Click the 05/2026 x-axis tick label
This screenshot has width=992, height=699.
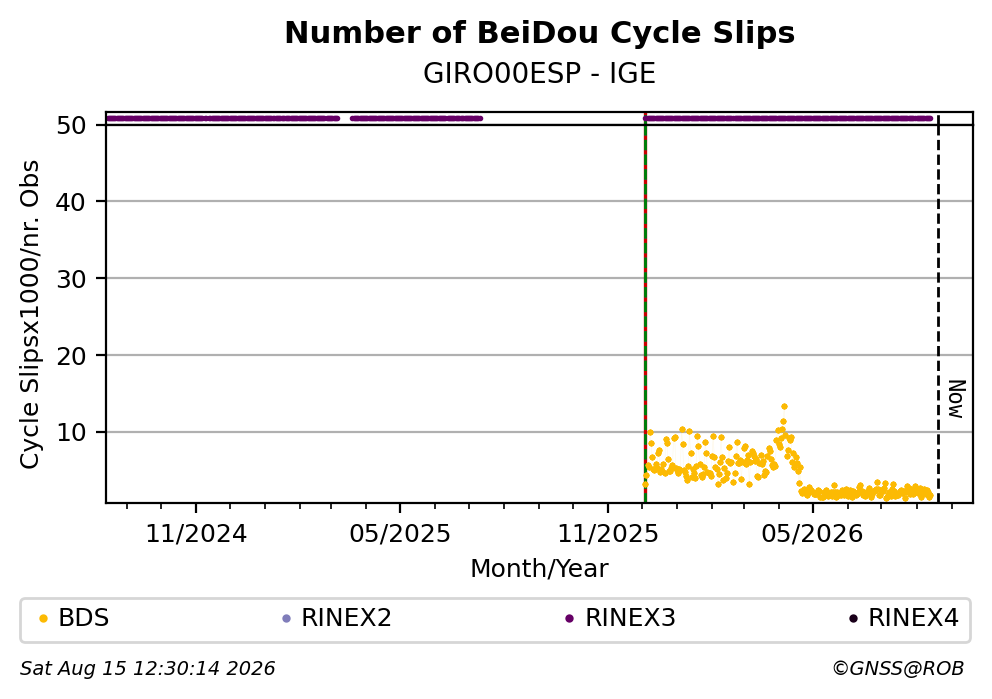(x=812, y=534)
